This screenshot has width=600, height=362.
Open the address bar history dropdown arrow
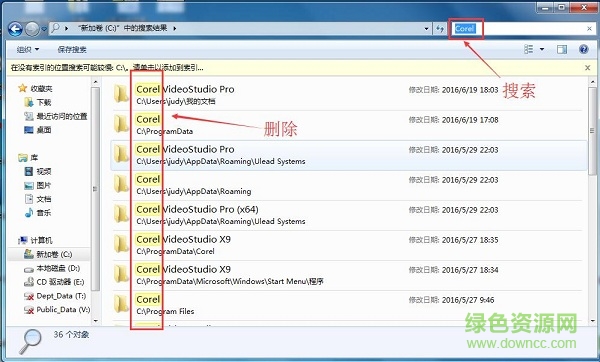pos(426,28)
